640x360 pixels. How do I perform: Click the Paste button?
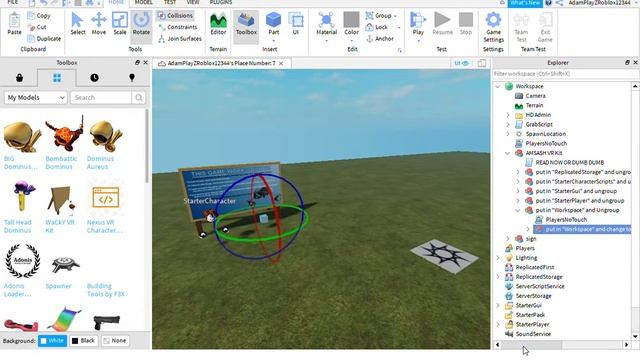(x=14, y=24)
